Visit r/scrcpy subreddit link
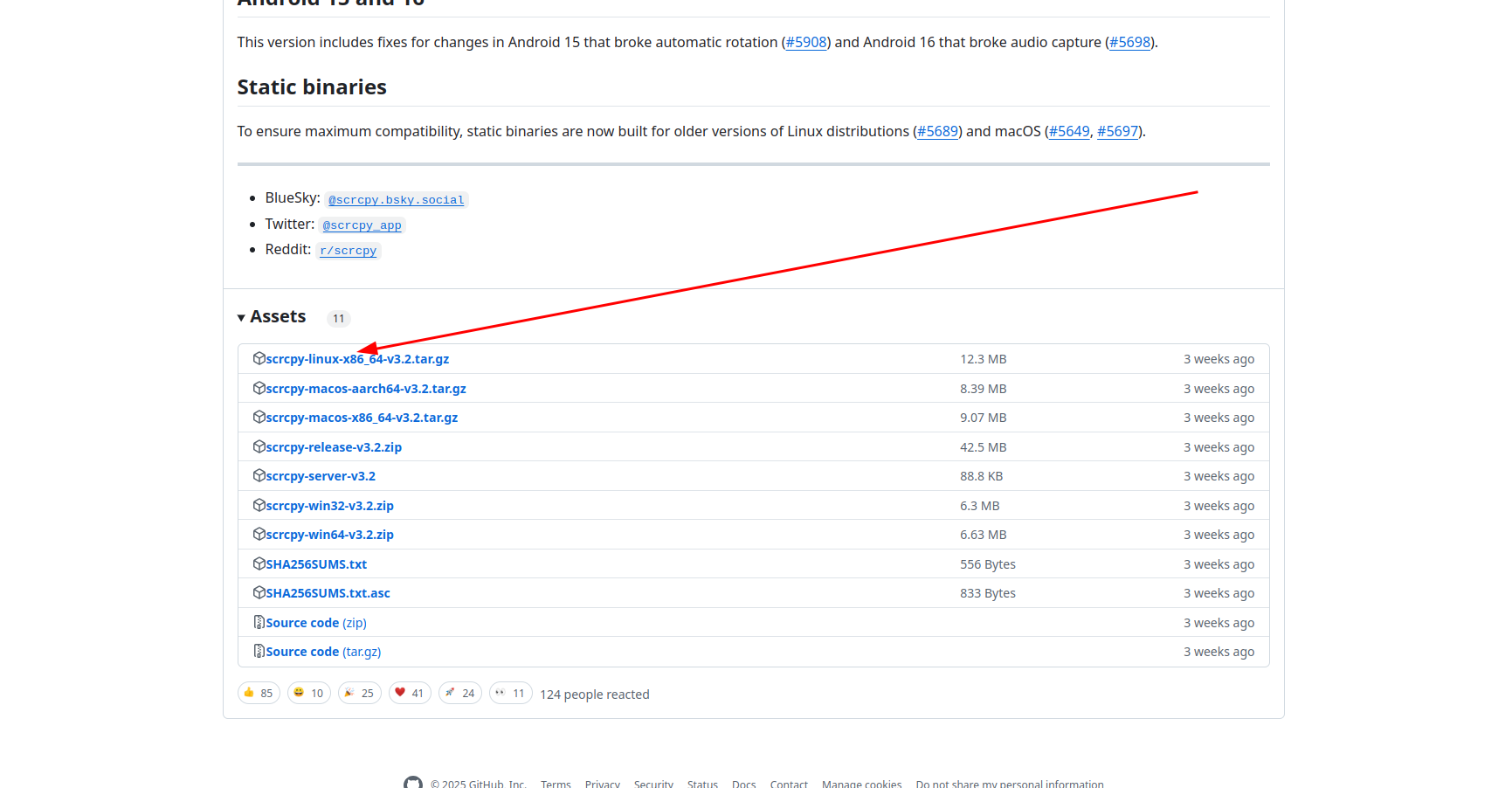Screen dimensions: 1512x788 [x=349, y=251]
